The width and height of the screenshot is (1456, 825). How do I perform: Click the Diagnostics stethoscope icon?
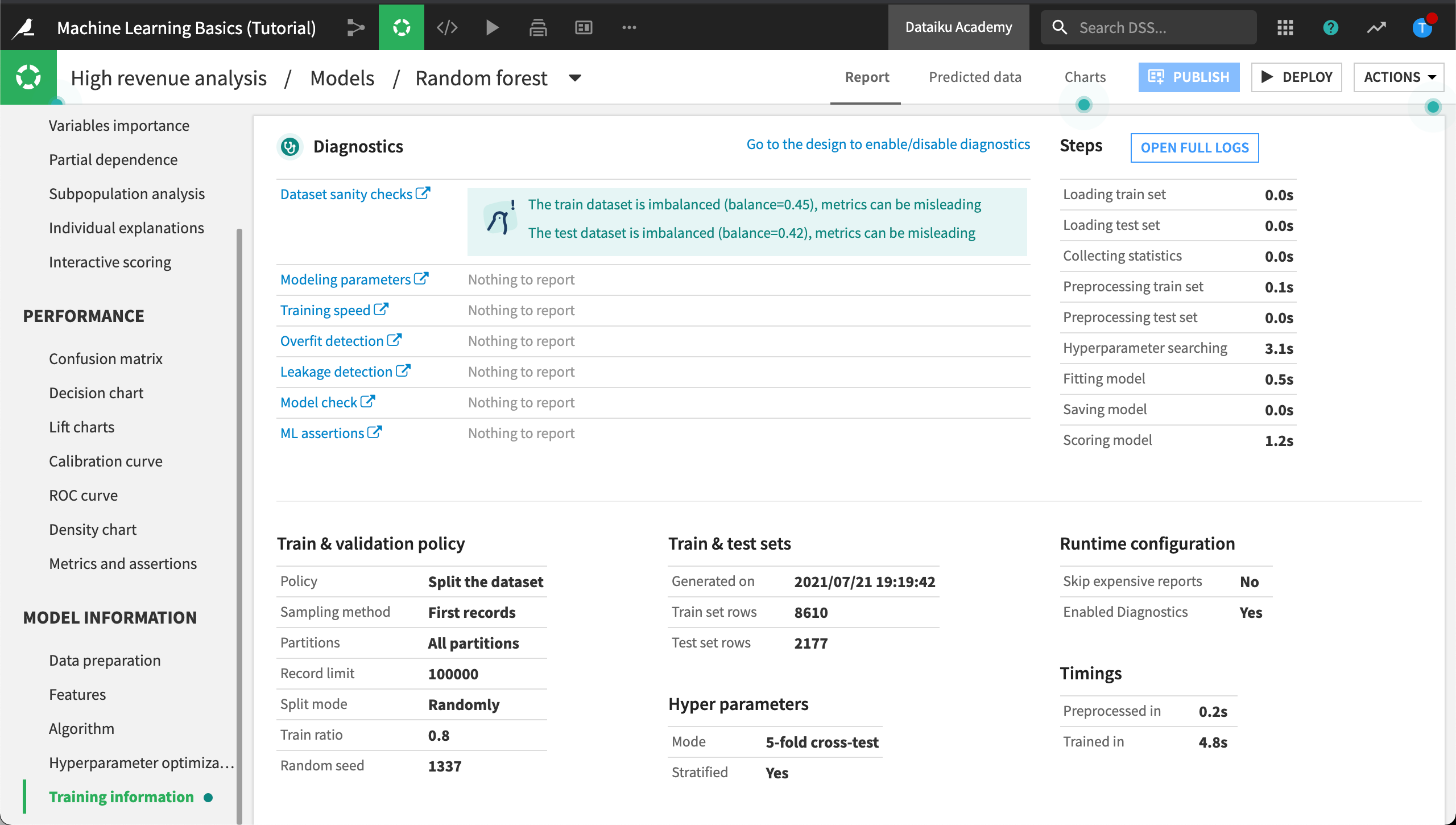point(290,147)
